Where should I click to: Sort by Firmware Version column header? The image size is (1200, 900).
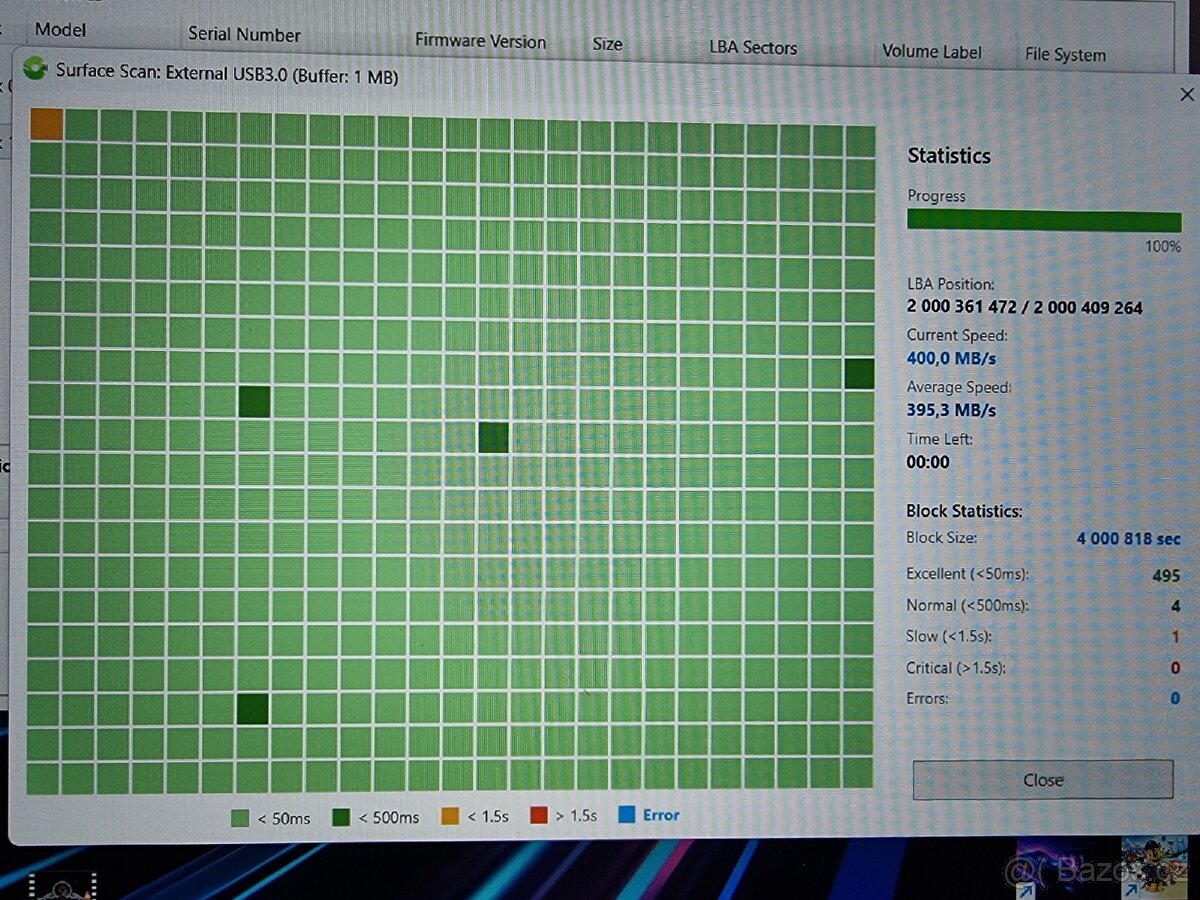point(480,41)
